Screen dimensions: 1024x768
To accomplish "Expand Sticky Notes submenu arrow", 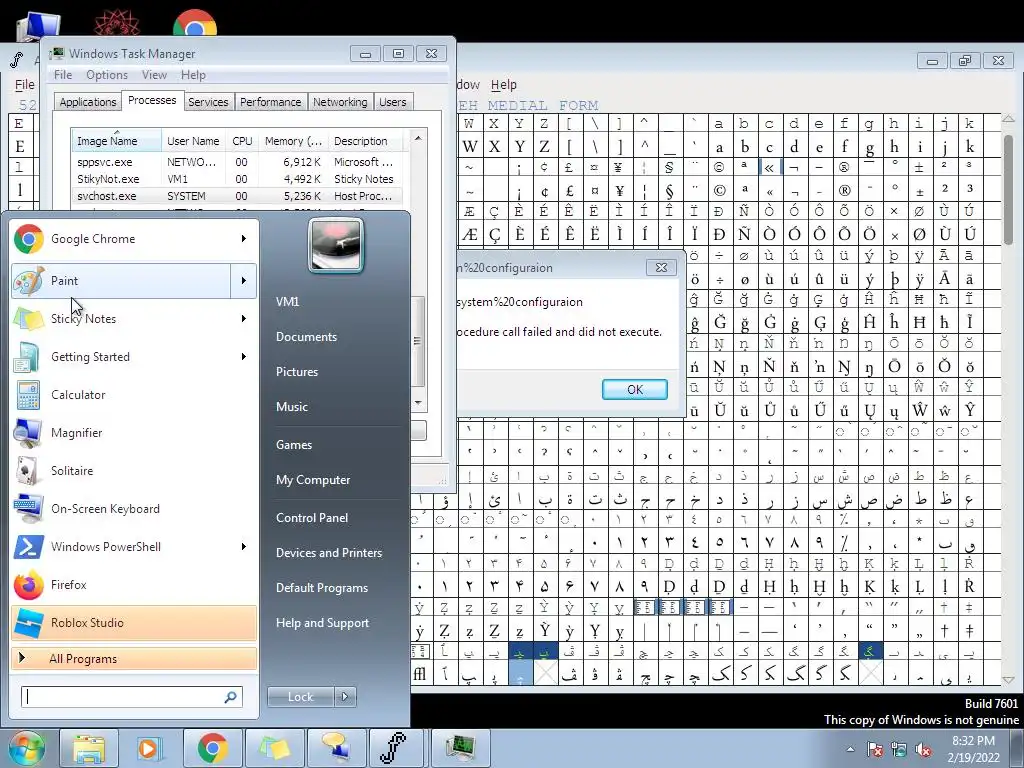I will click(244, 319).
